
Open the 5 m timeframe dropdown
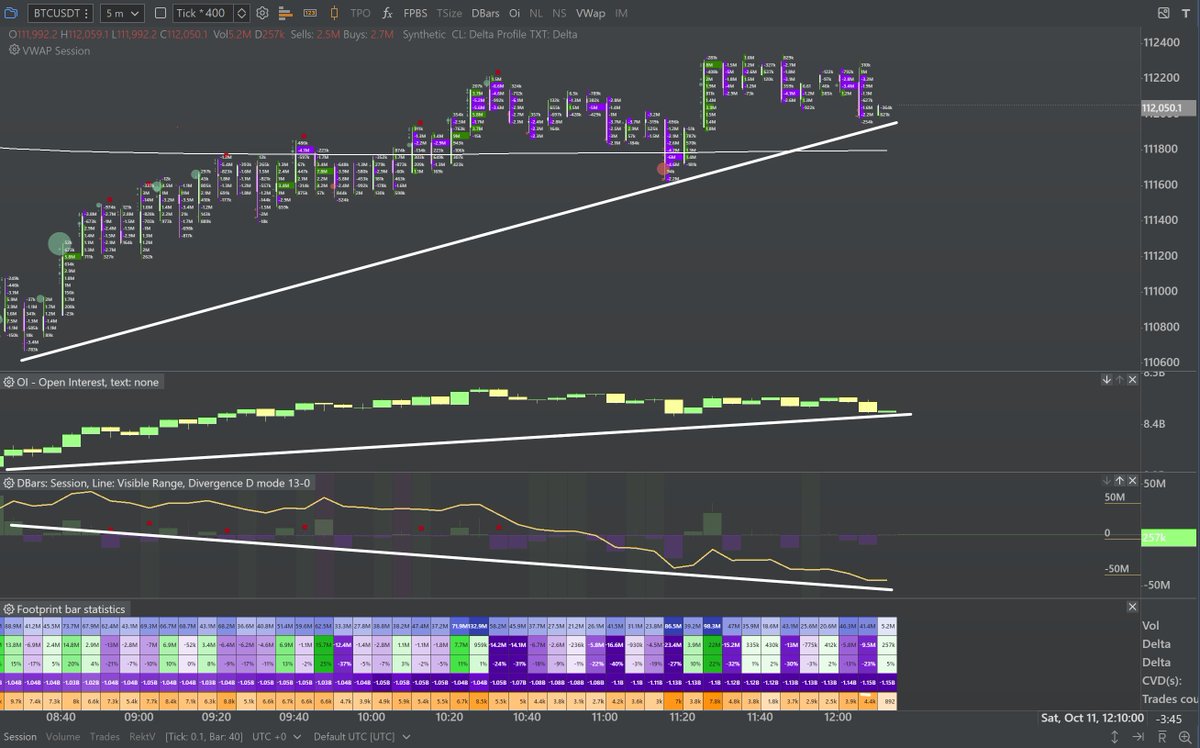[x=121, y=14]
